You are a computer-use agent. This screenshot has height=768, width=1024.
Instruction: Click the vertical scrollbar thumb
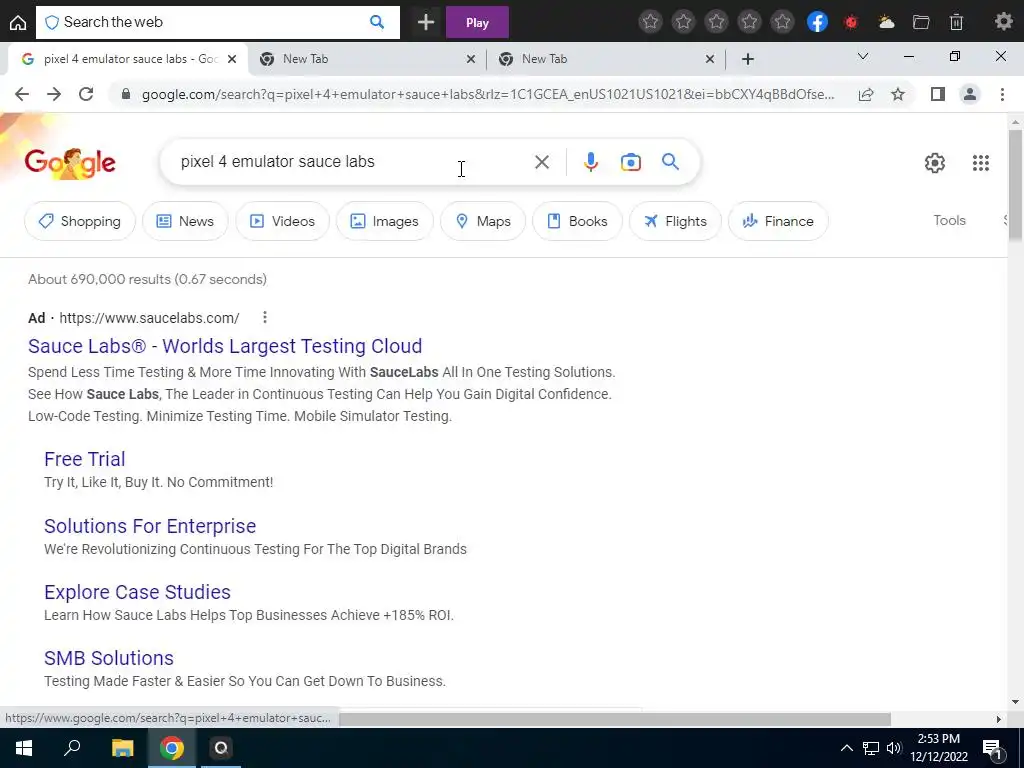(1015, 186)
